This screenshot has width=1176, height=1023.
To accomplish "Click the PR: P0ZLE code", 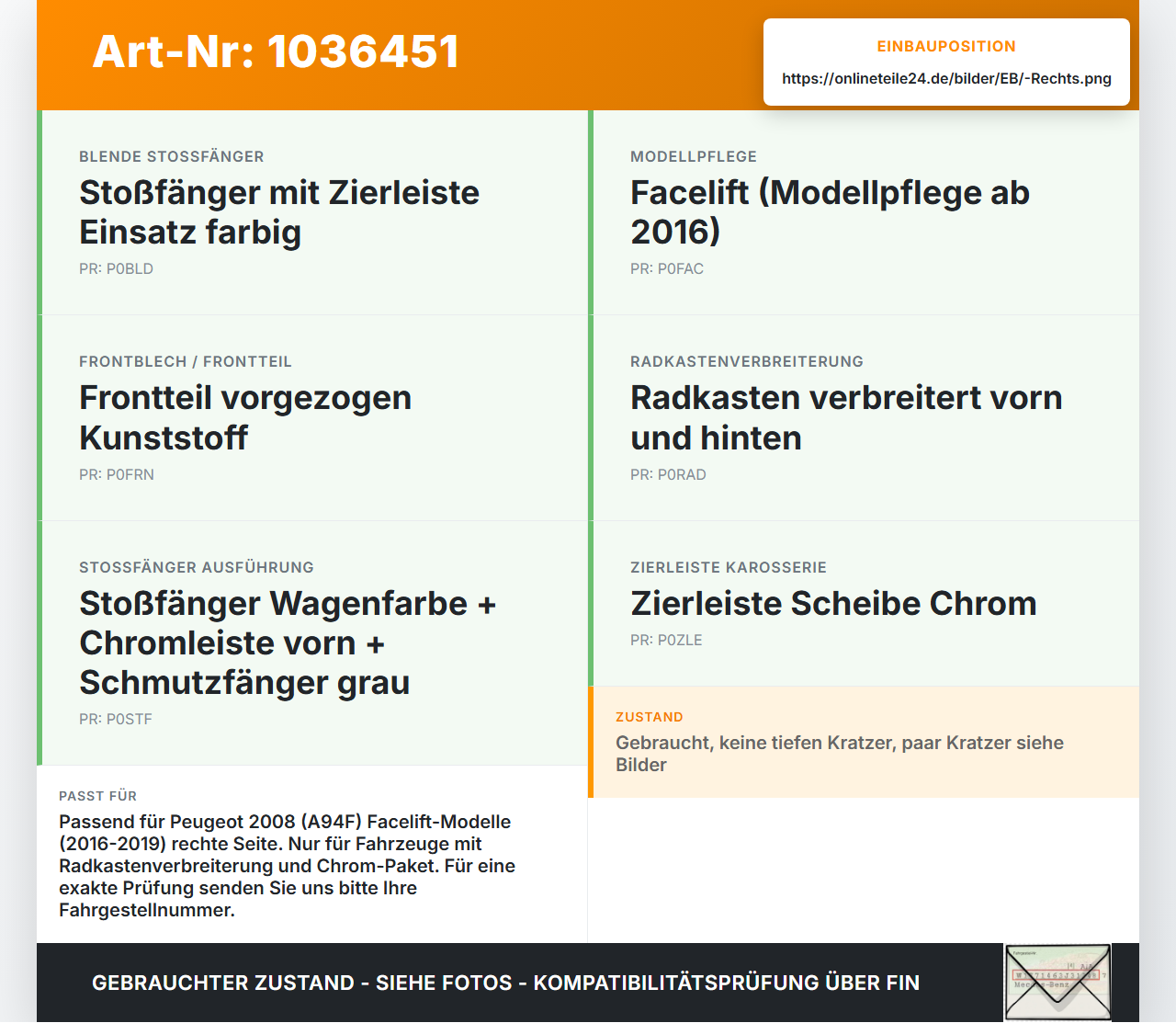I will click(666, 641).
